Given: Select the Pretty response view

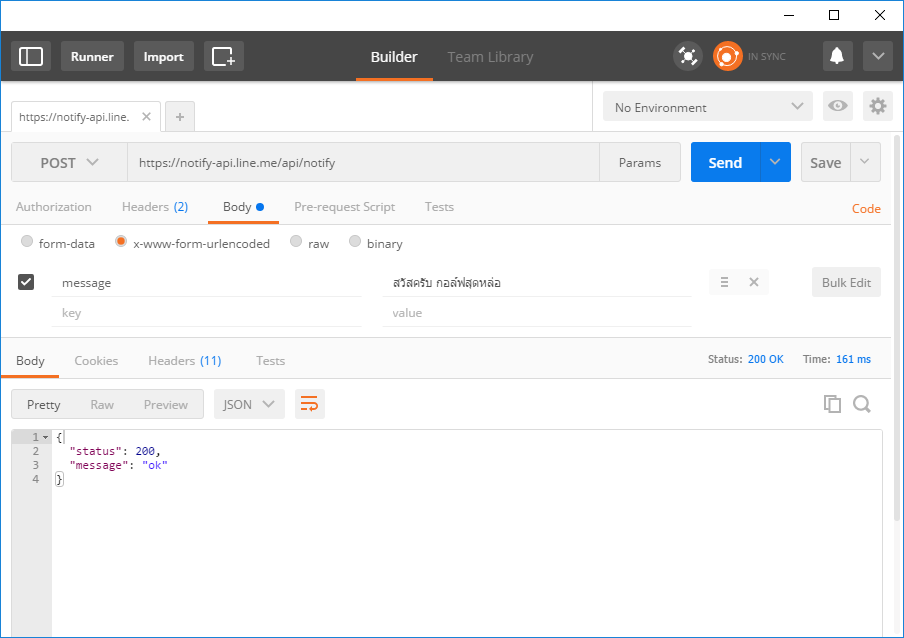Looking at the screenshot, I should [43, 405].
